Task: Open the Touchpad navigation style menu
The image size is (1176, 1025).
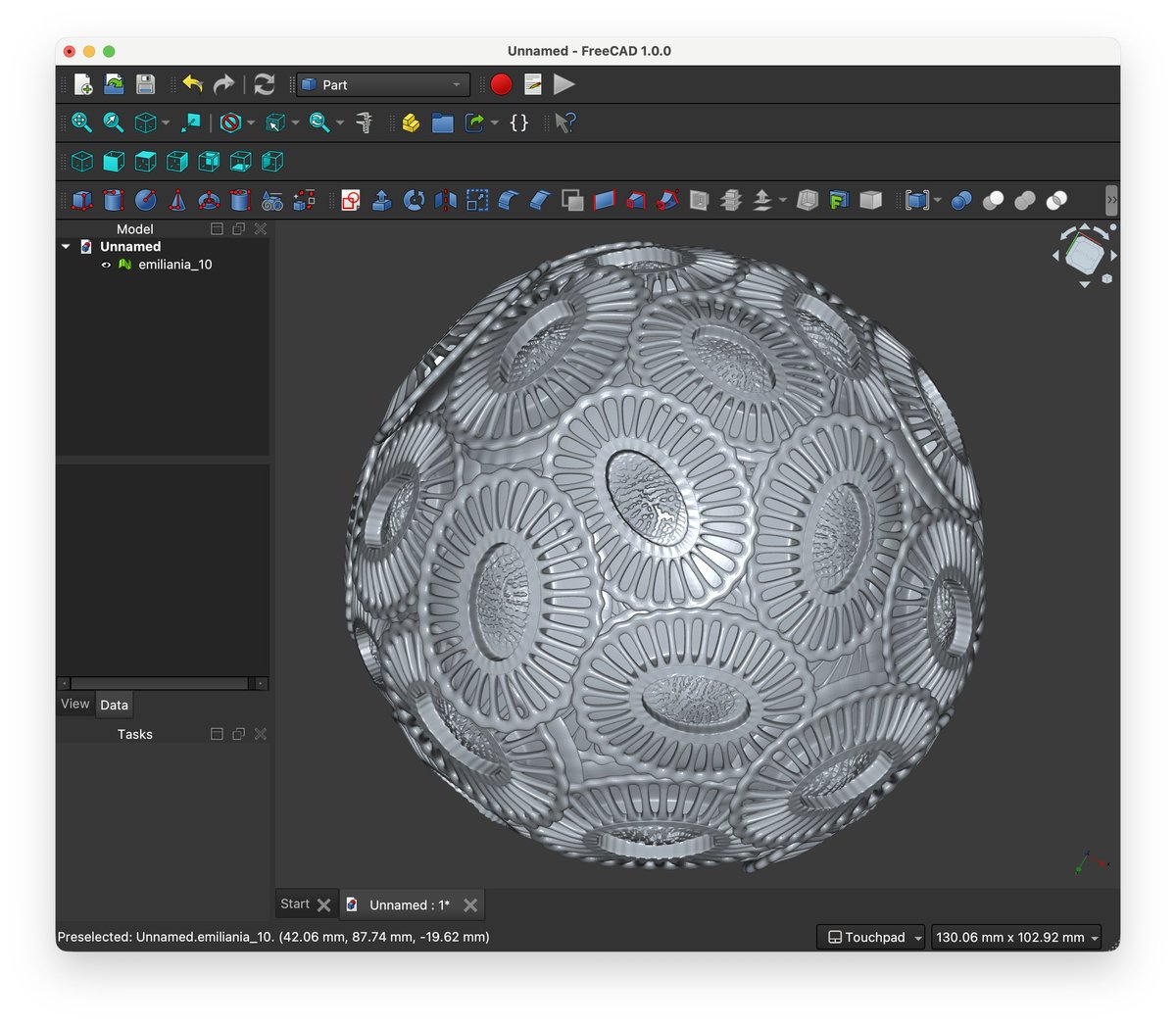Action: coord(870,938)
